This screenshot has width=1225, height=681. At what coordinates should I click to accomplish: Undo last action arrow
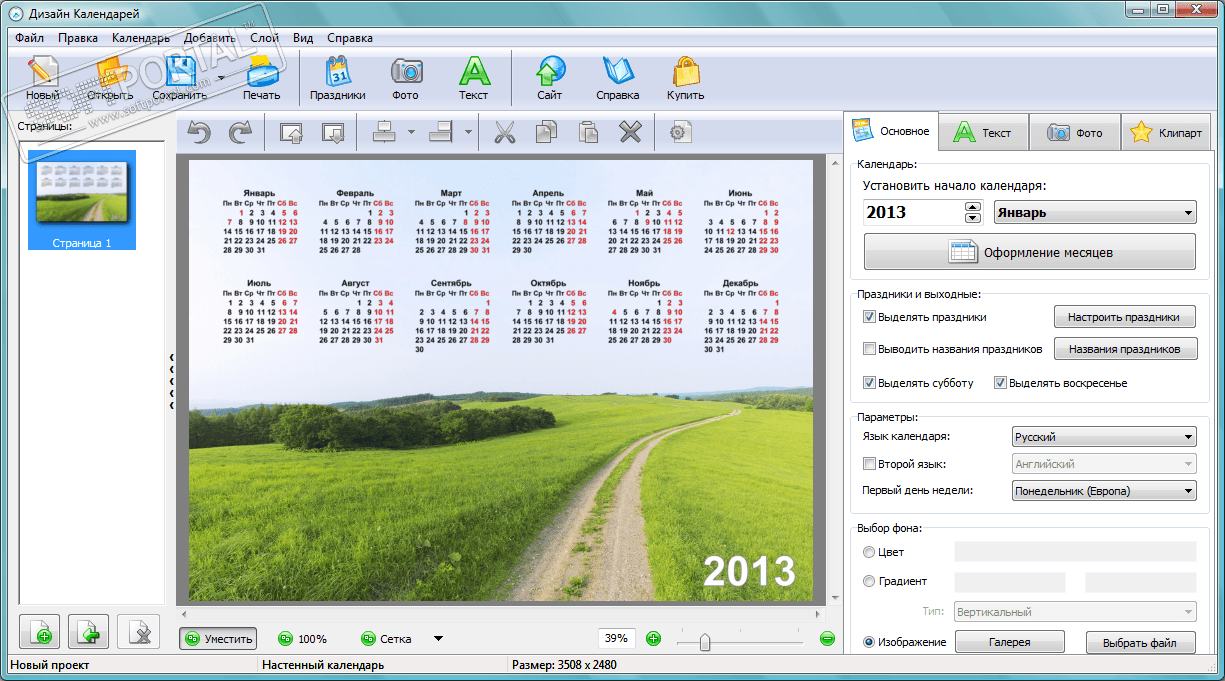click(x=200, y=132)
